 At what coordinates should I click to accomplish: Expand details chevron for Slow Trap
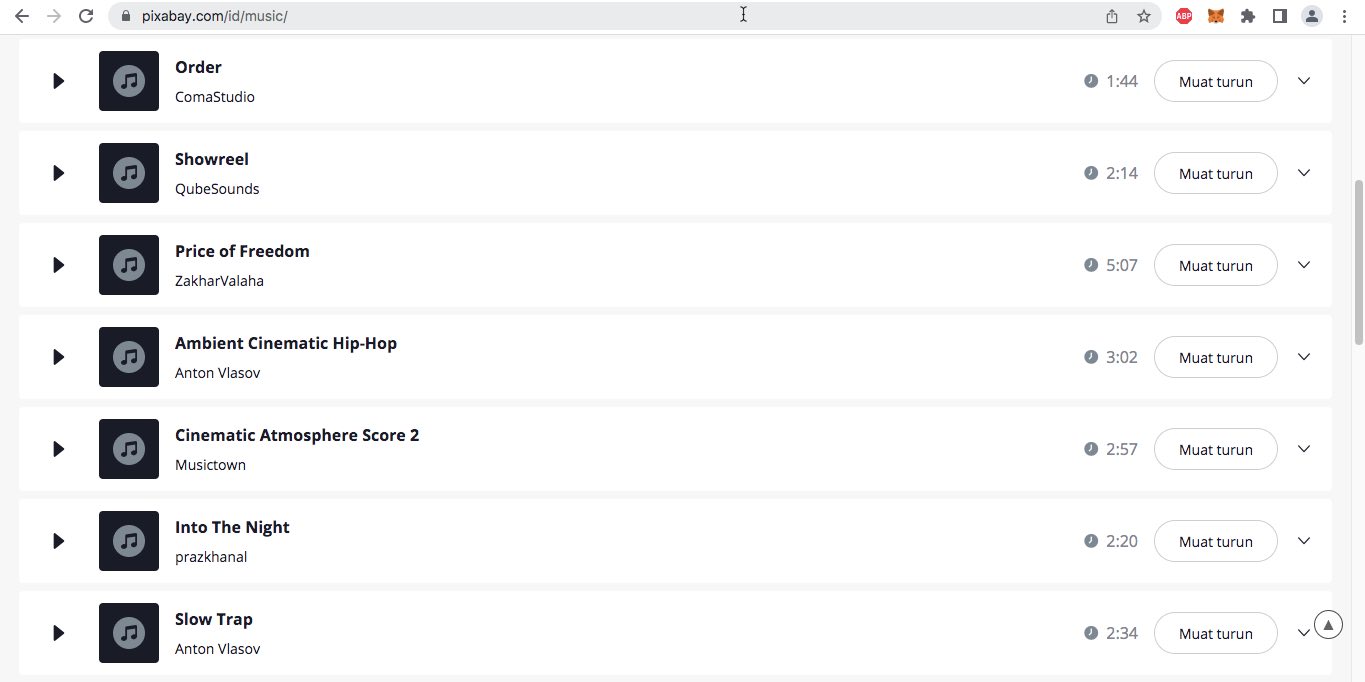click(1303, 633)
